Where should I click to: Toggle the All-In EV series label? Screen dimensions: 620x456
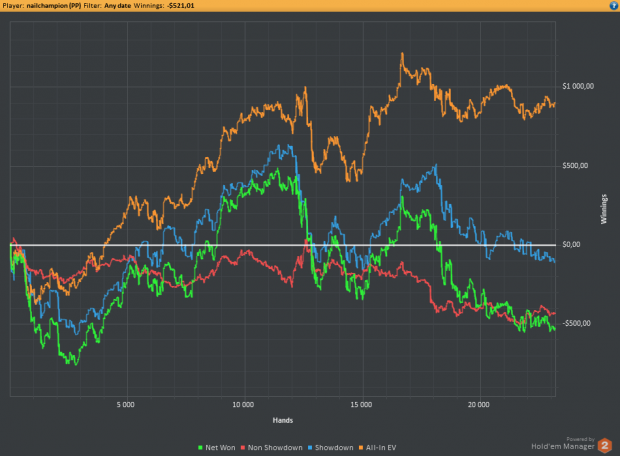381,448
